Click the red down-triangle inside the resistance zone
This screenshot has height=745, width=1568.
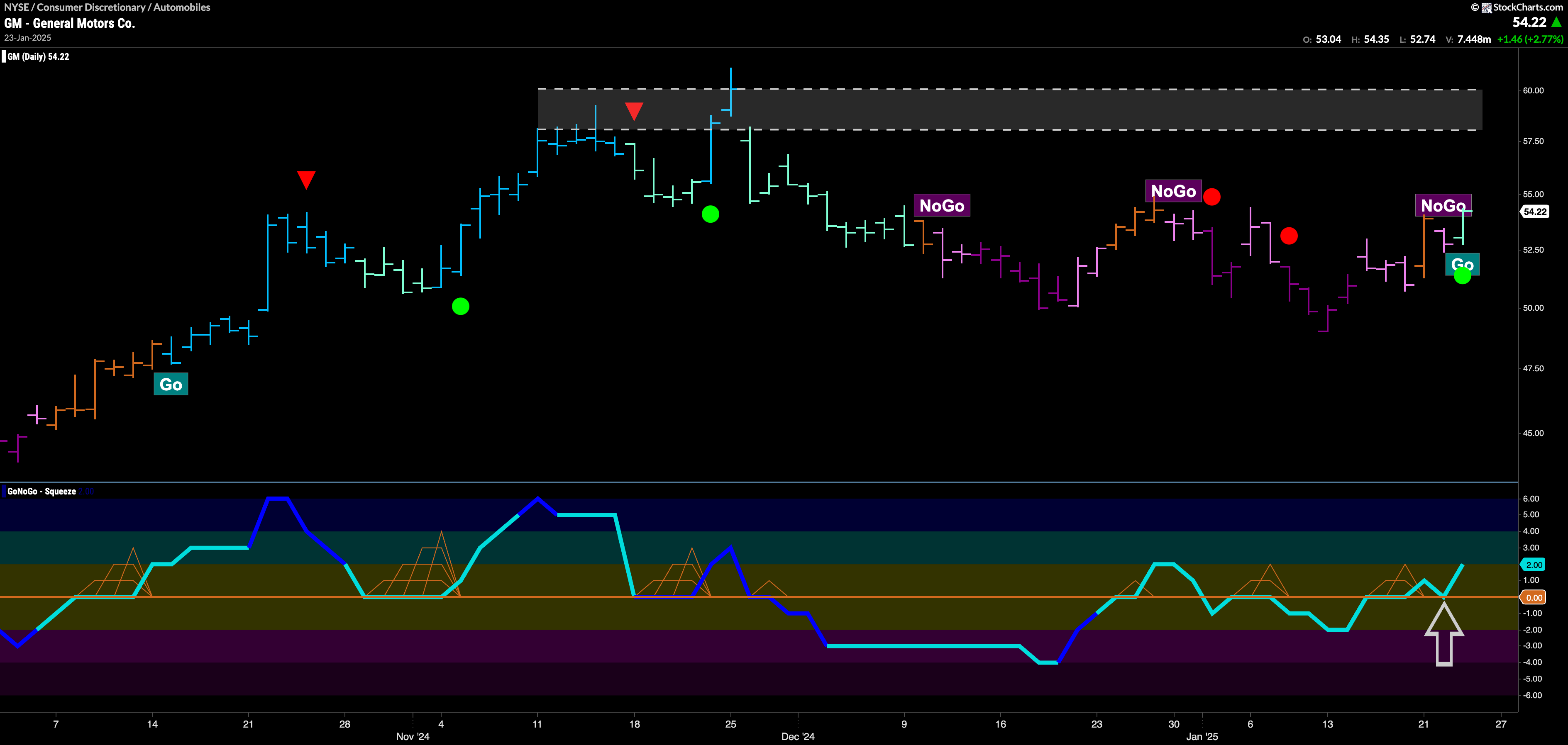tap(634, 111)
